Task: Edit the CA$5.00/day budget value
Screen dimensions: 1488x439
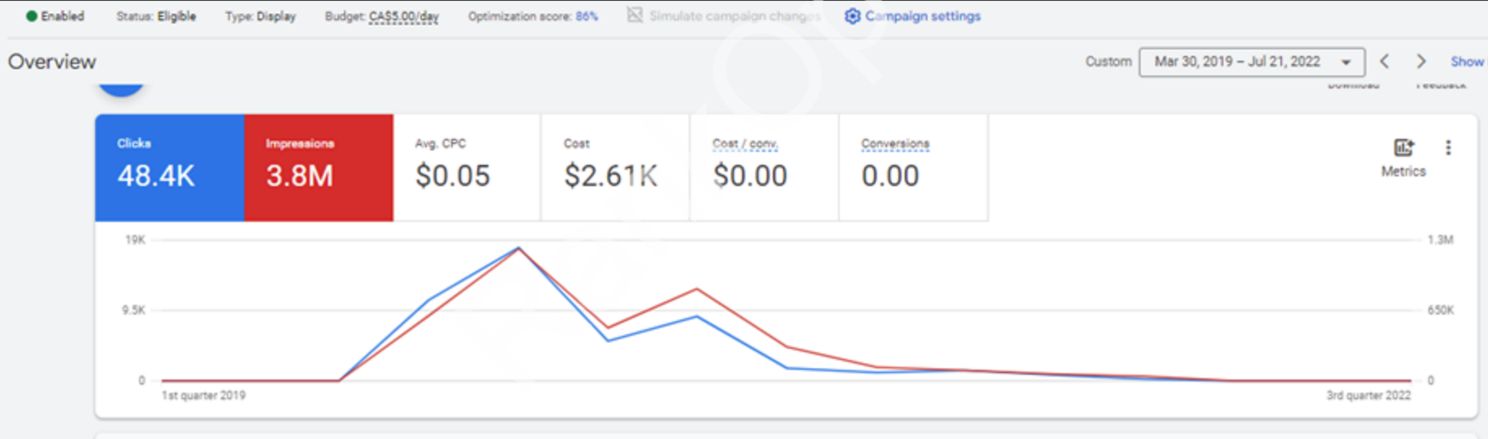Action: (402, 17)
